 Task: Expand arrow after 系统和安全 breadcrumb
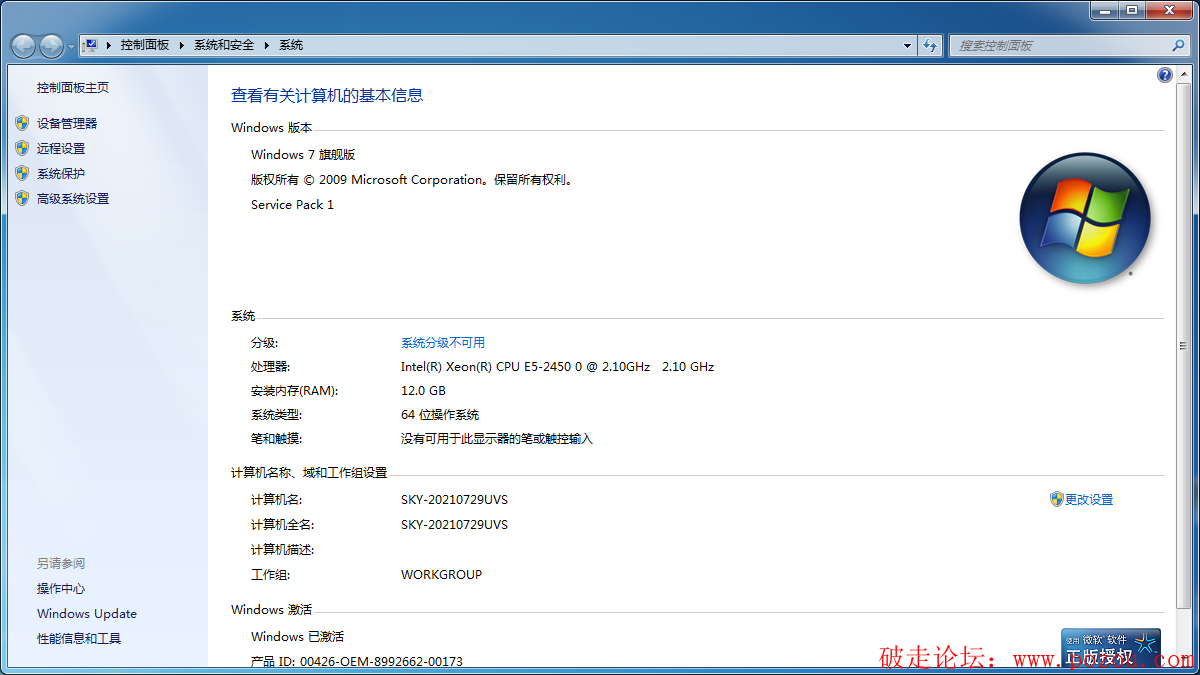[x=267, y=45]
